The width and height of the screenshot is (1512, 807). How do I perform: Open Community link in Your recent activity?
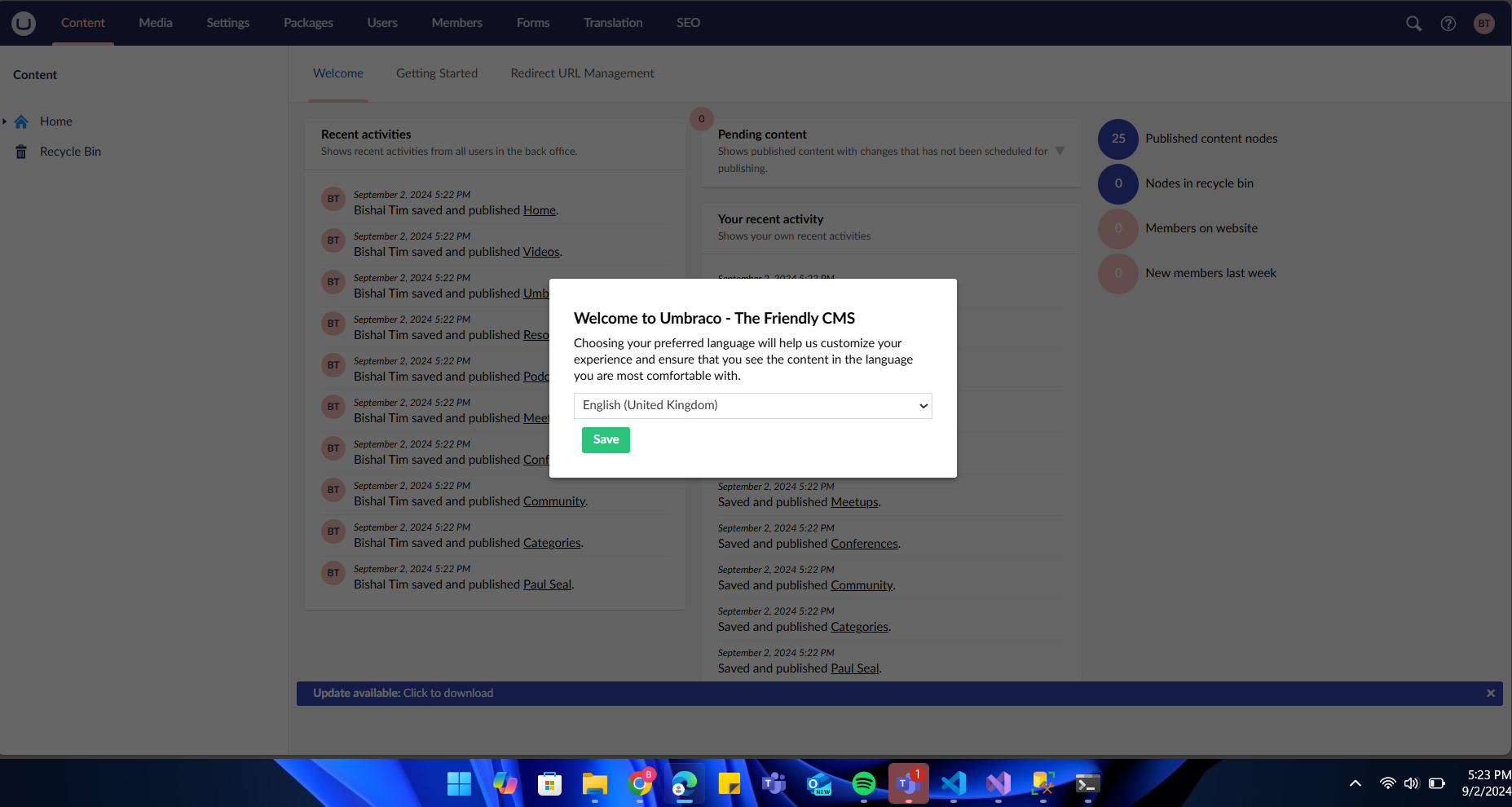point(862,585)
